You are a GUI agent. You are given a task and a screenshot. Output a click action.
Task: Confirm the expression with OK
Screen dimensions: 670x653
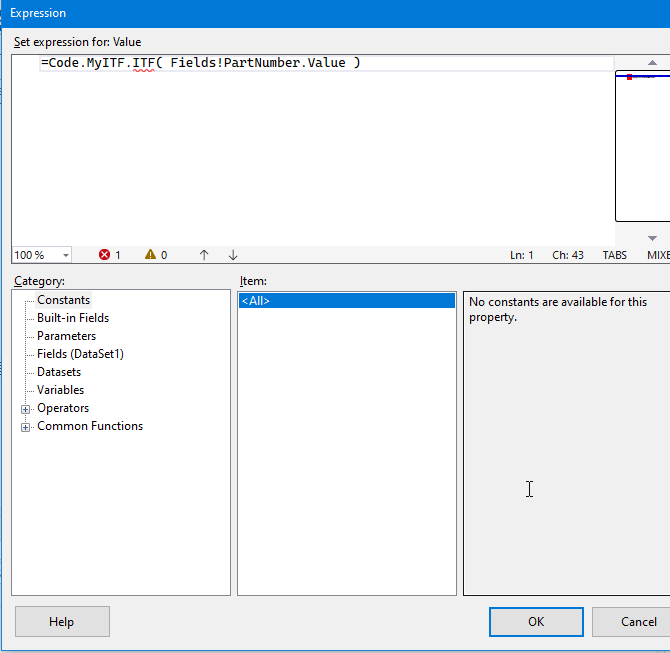536,621
